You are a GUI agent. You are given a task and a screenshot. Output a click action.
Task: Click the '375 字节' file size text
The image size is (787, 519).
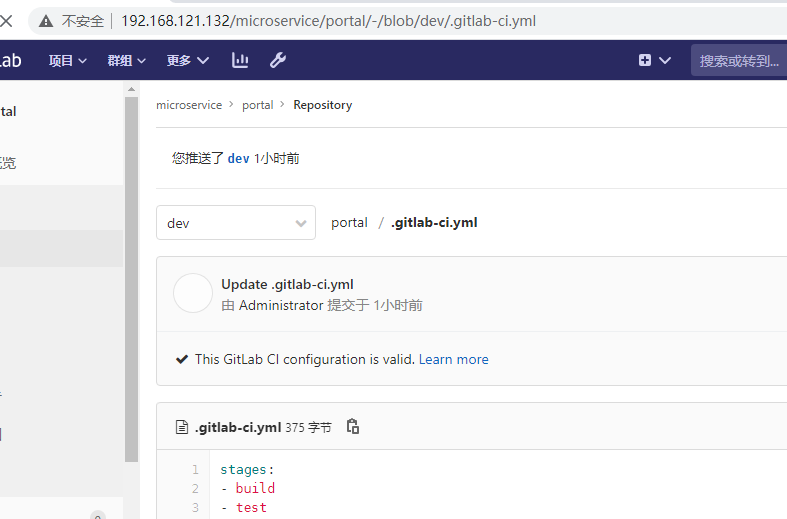(309, 428)
